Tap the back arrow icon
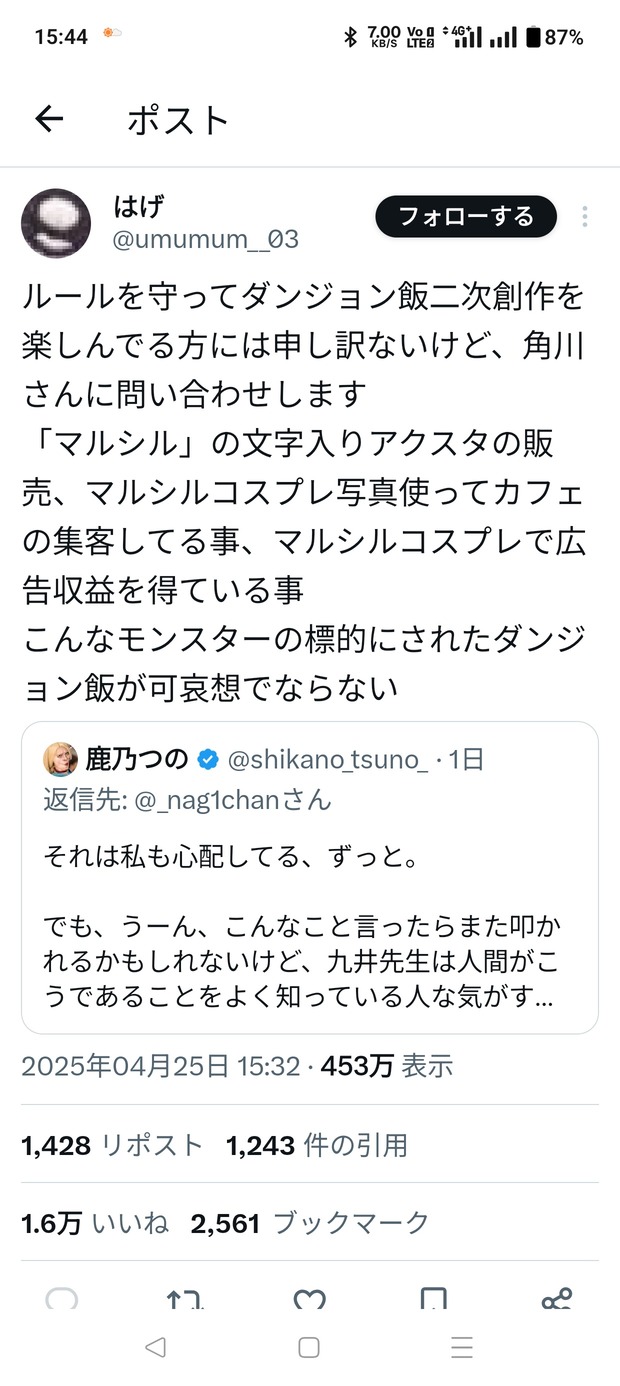This screenshot has width=620, height=1386. [x=49, y=120]
